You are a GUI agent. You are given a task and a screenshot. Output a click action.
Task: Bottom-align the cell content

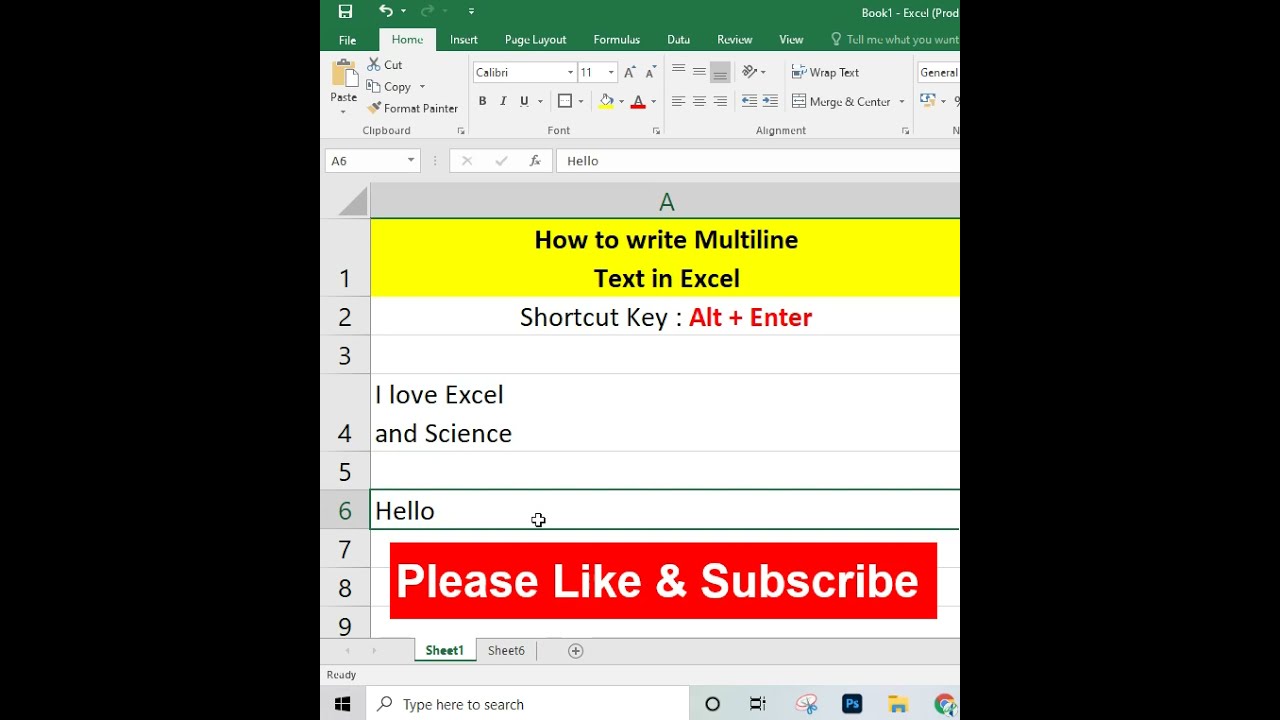[x=720, y=71]
